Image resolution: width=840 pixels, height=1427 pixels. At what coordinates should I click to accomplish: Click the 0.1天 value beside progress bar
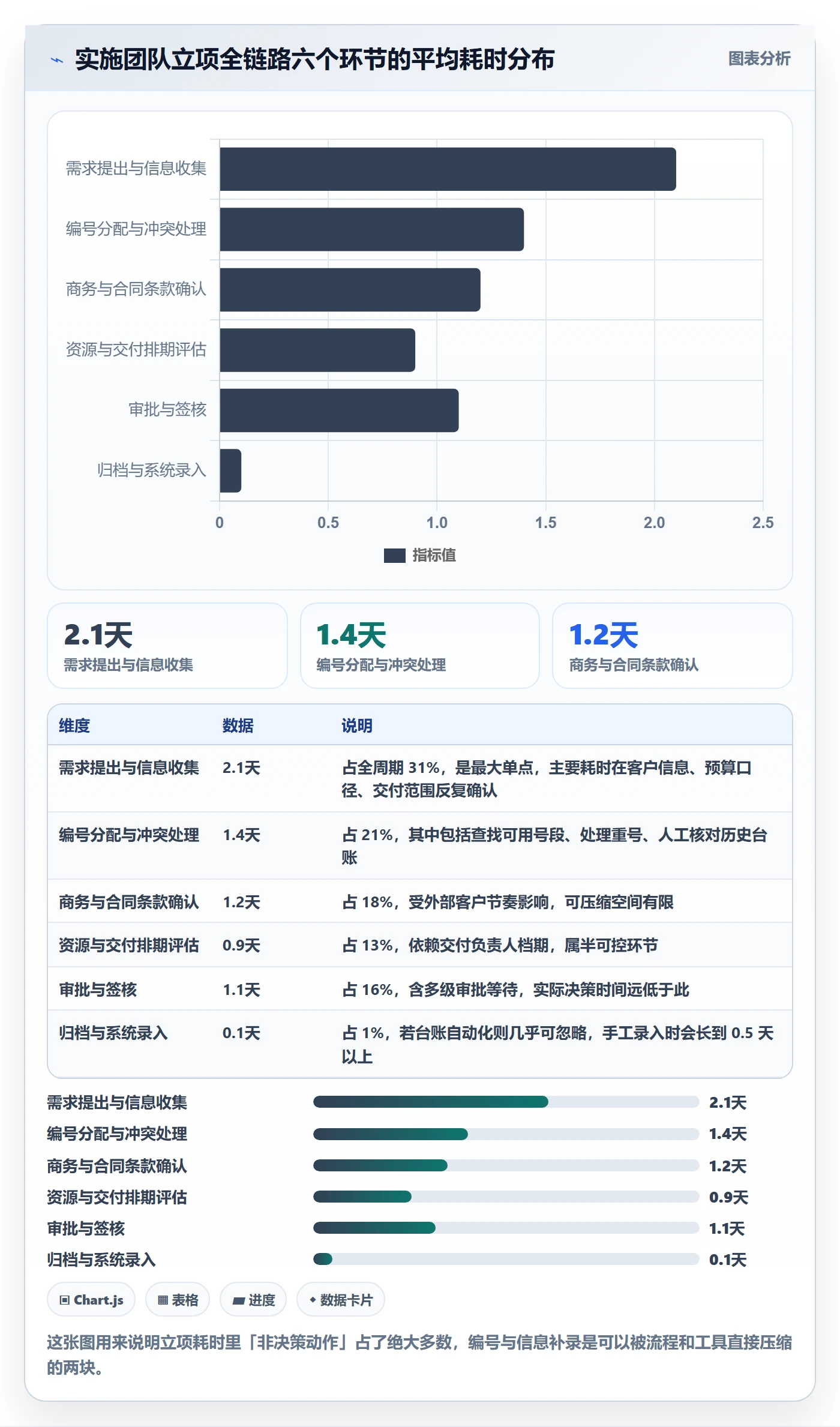tap(728, 1260)
